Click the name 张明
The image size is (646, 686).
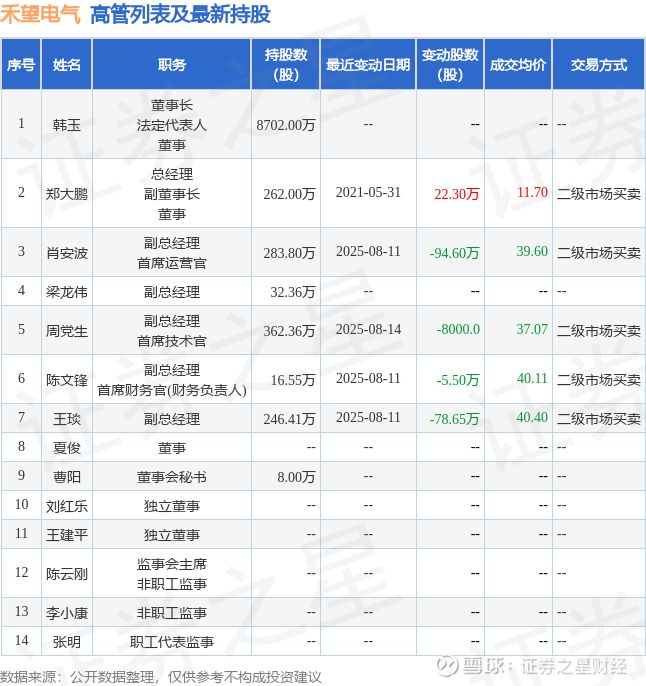point(66,642)
